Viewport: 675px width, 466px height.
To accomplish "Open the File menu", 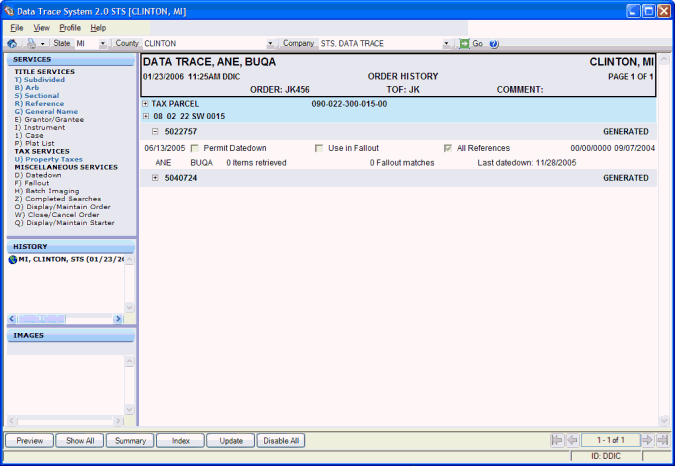I will coord(17,28).
